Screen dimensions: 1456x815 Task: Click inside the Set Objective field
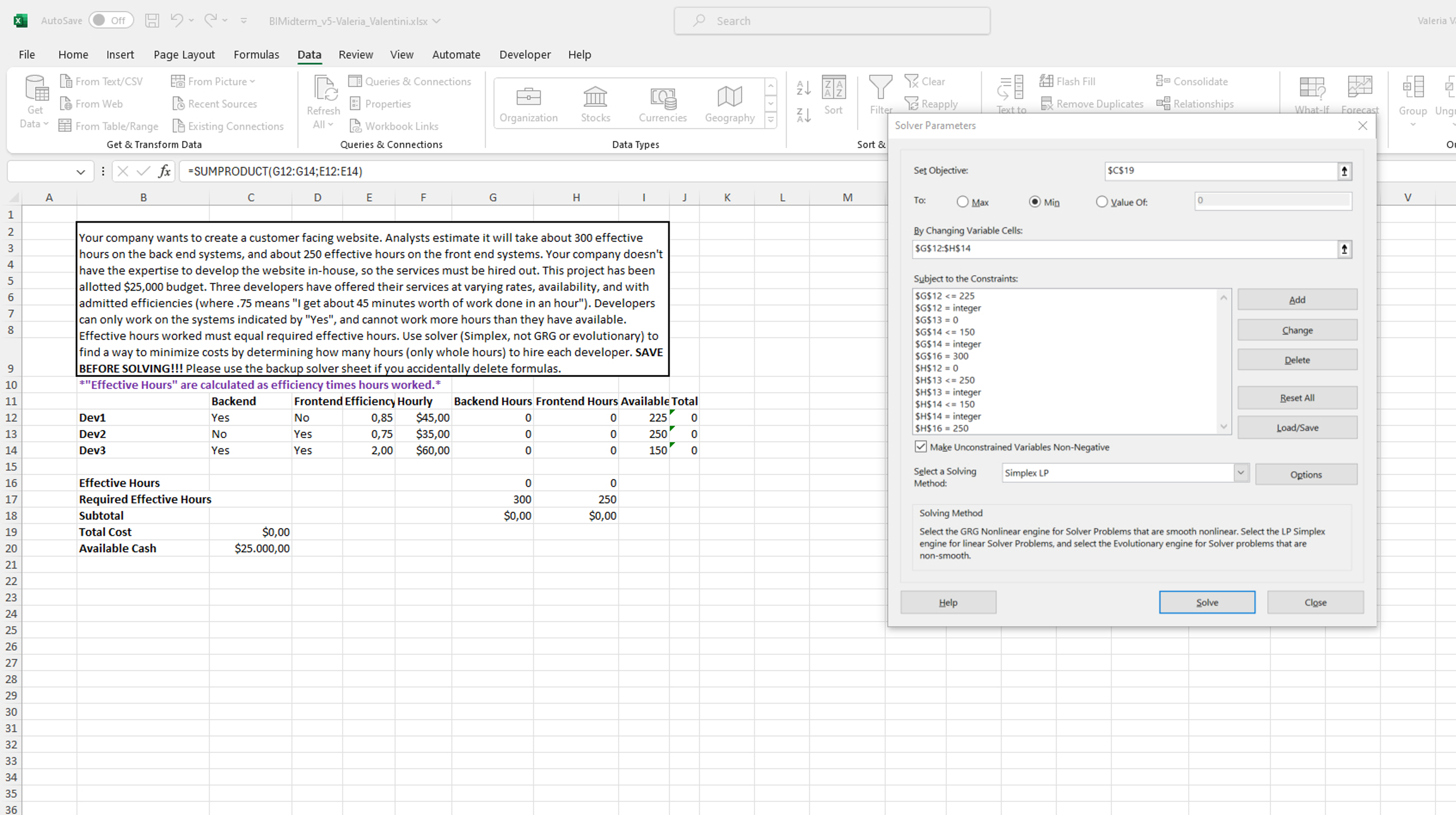1215,170
